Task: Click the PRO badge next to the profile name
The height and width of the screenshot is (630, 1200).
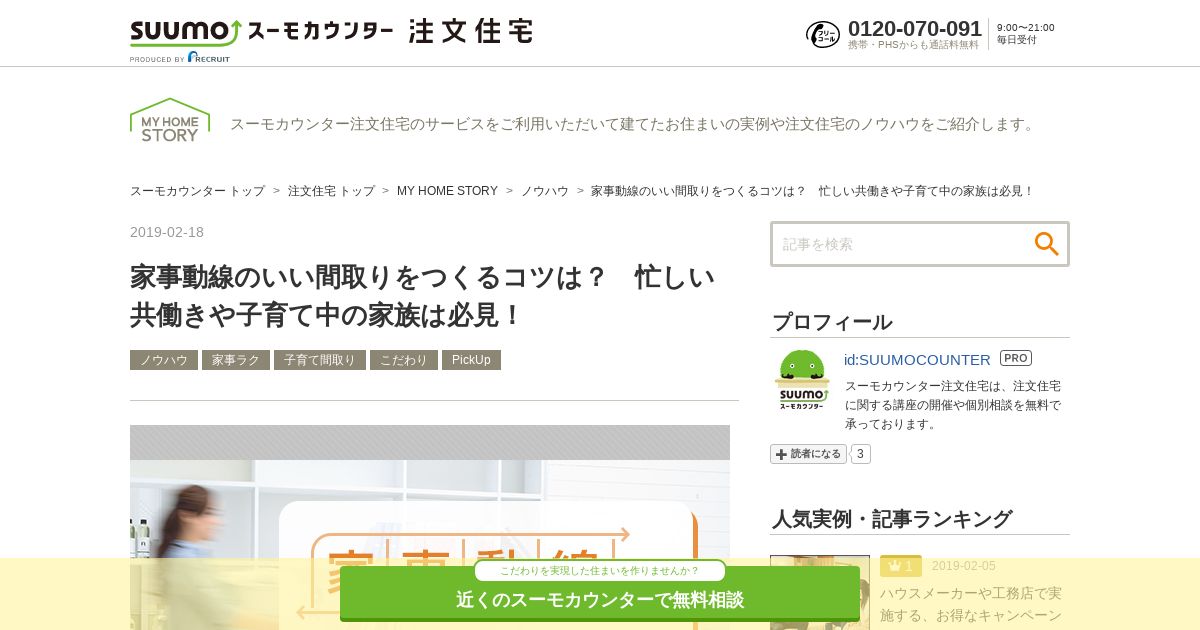Action: click(1016, 358)
